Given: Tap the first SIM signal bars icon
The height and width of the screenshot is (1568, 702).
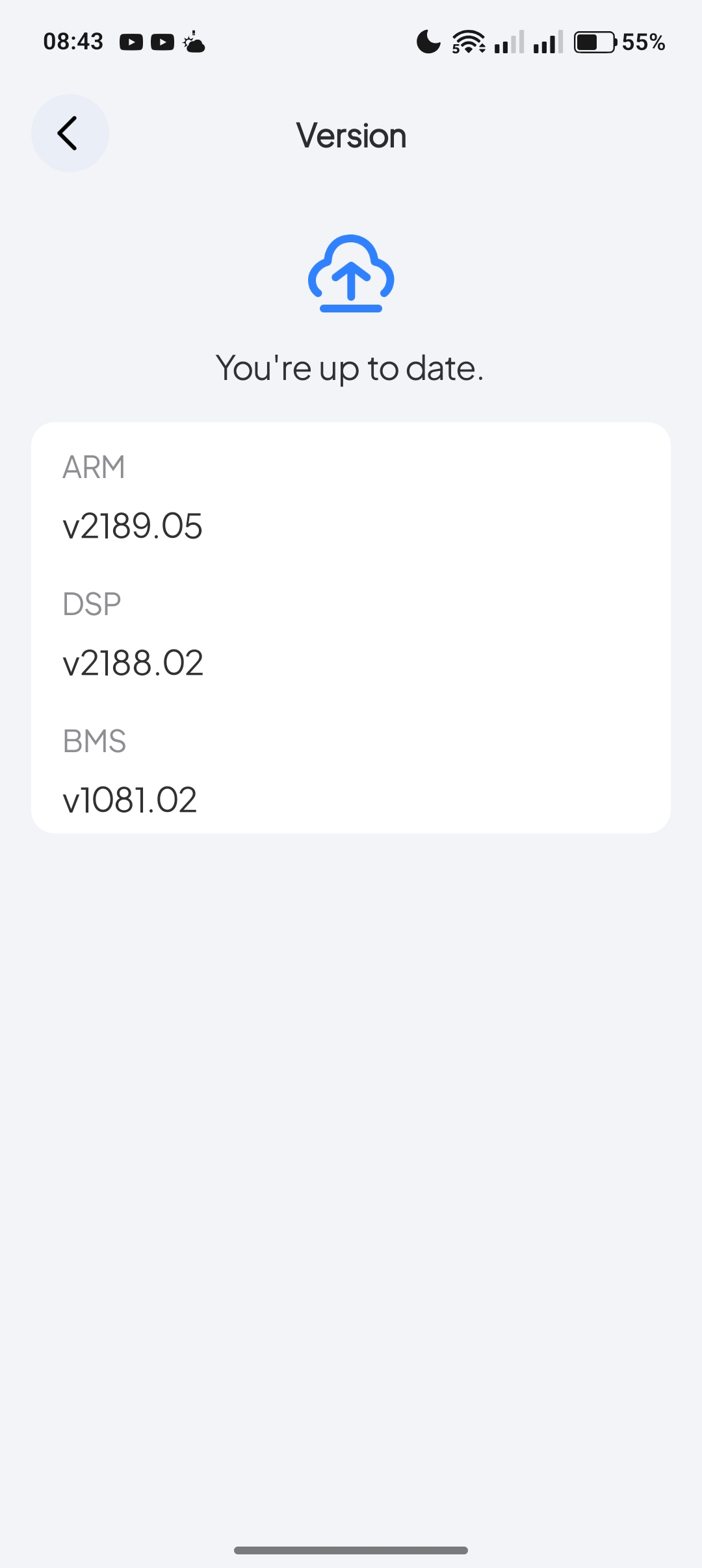Looking at the screenshot, I should [509, 42].
